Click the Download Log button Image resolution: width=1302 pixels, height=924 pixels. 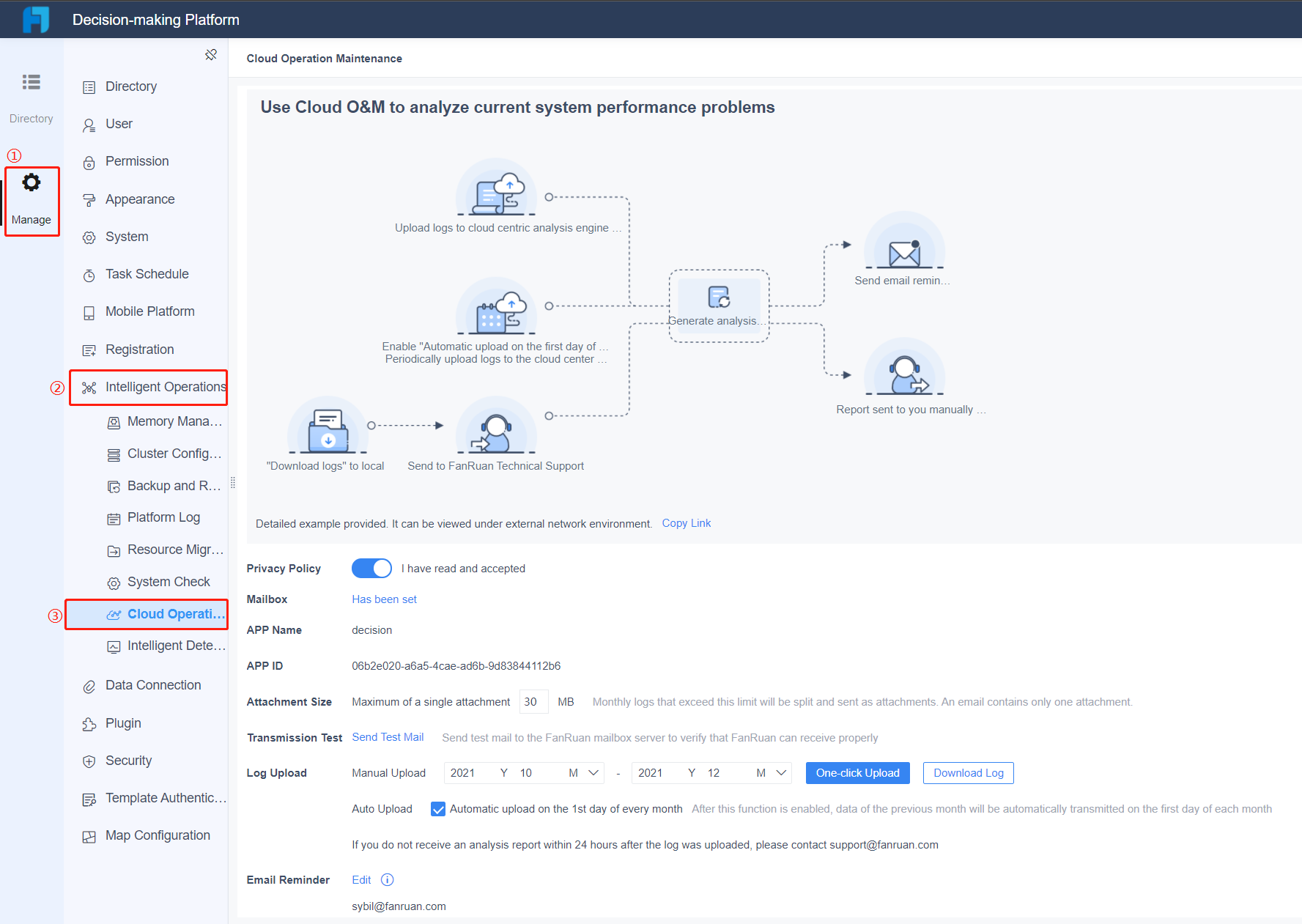[969, 773]
